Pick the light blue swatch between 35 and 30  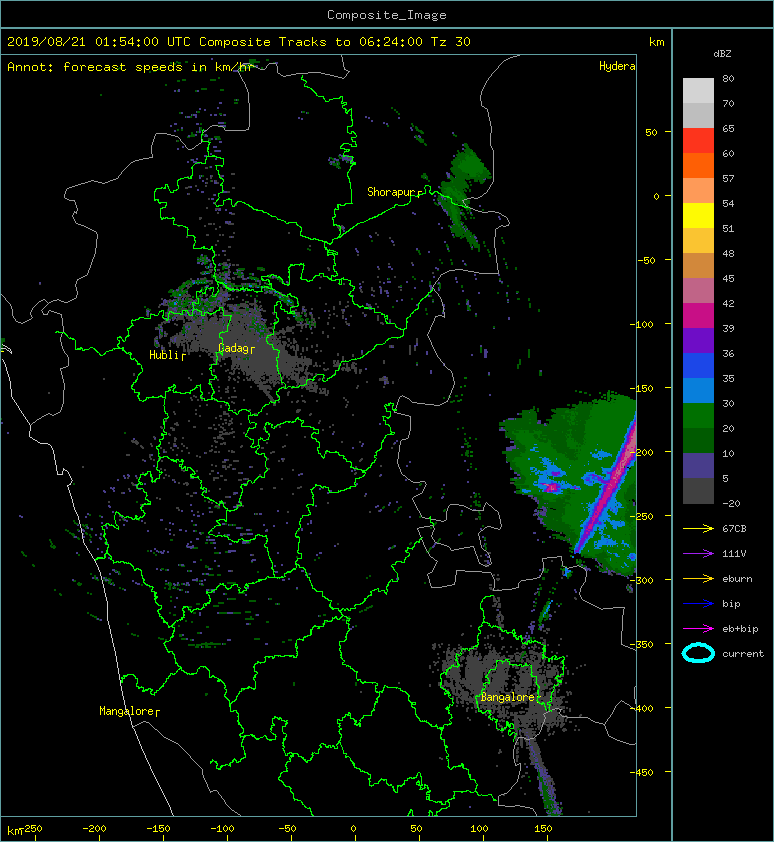tap(698, 390)
